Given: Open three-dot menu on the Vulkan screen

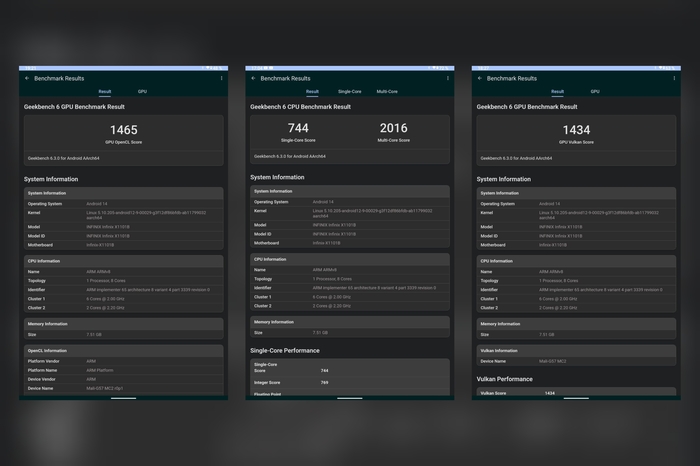Looking at the screenshot, I should point(674,78).
